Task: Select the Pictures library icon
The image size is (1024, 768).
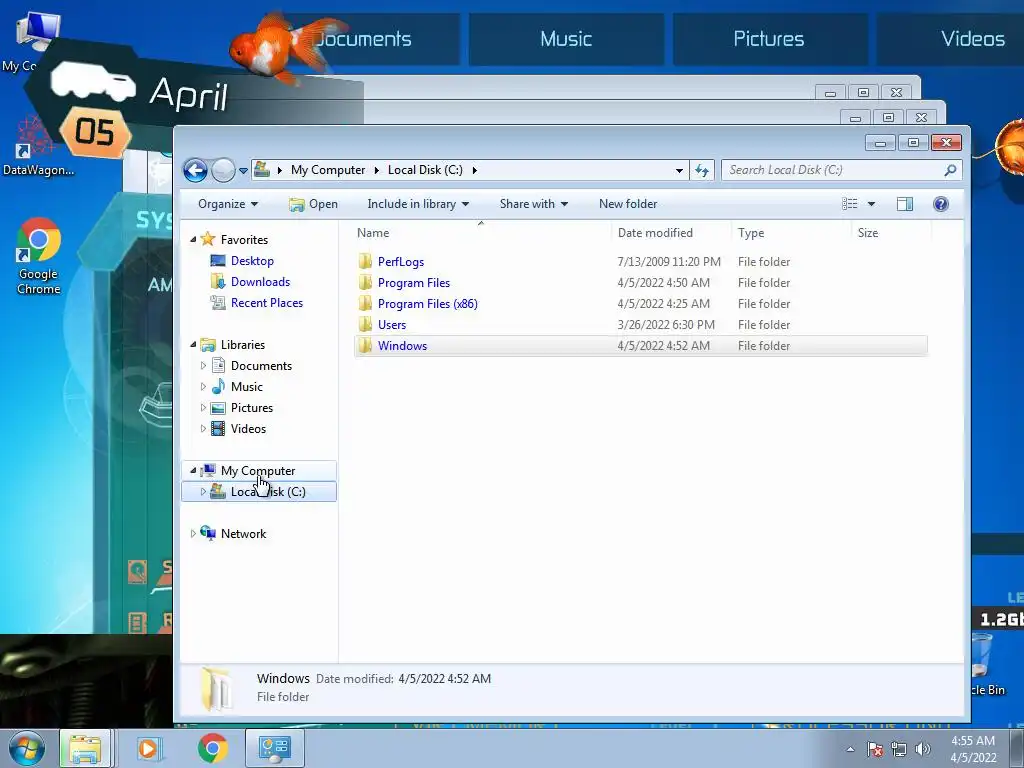Action: click(218, 408)
